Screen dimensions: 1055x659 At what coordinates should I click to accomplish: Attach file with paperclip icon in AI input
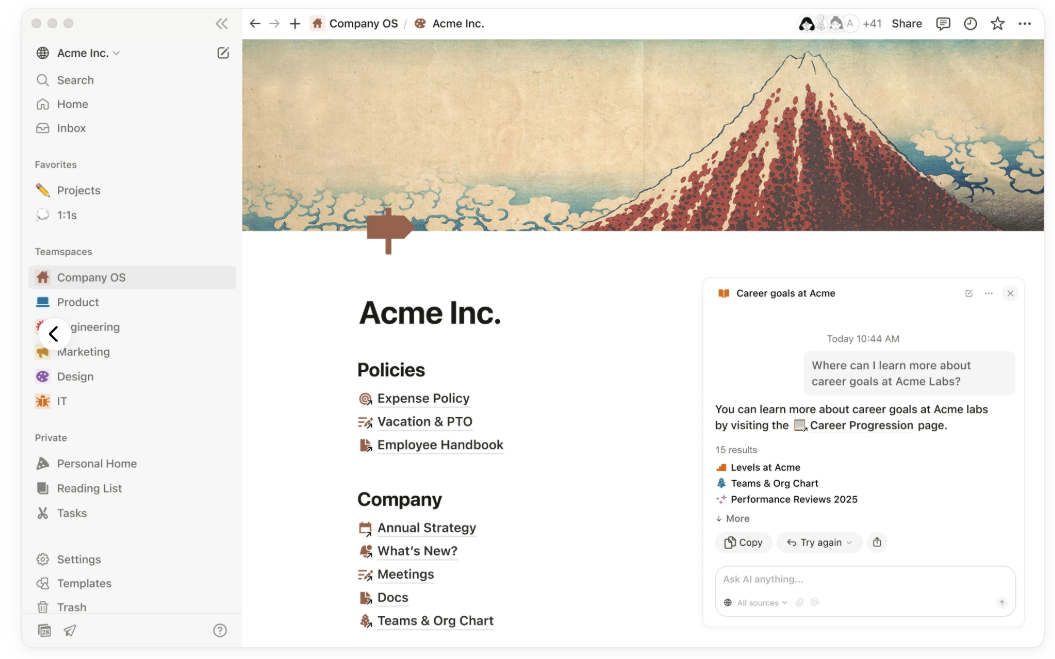point(799,602)
